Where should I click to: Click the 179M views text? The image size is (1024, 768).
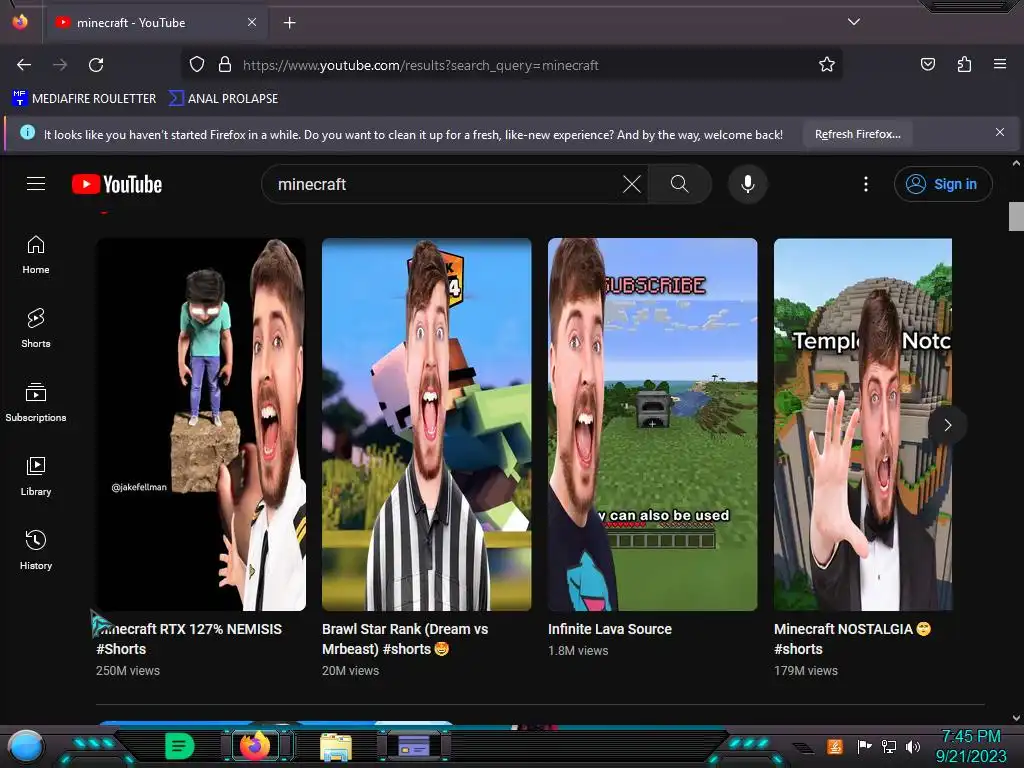point(806,671)
